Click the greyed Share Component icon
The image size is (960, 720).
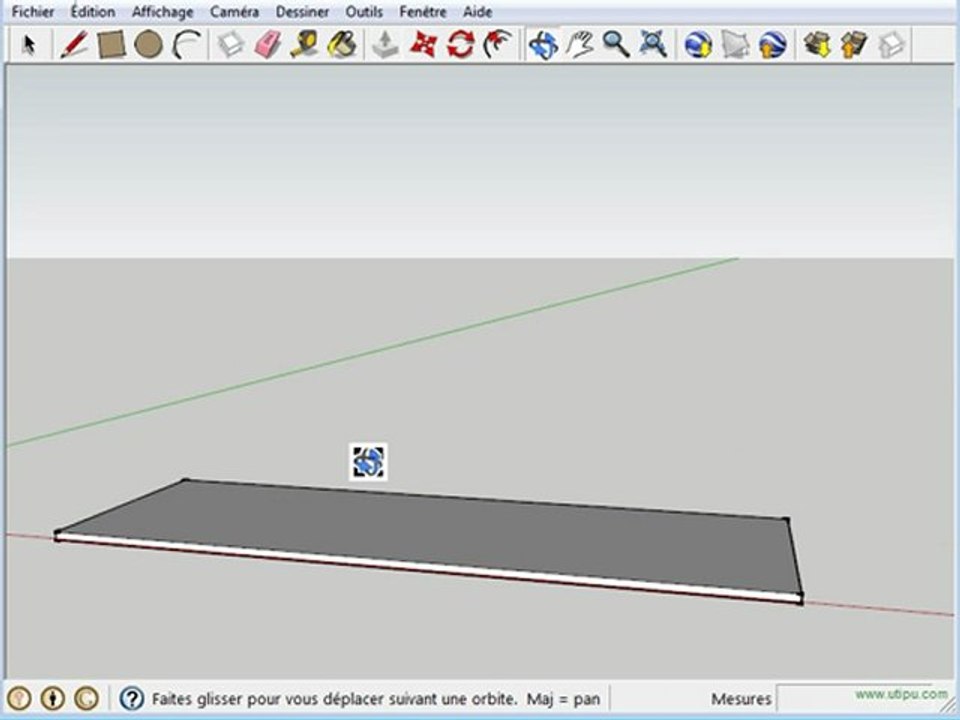coord(891,45)
